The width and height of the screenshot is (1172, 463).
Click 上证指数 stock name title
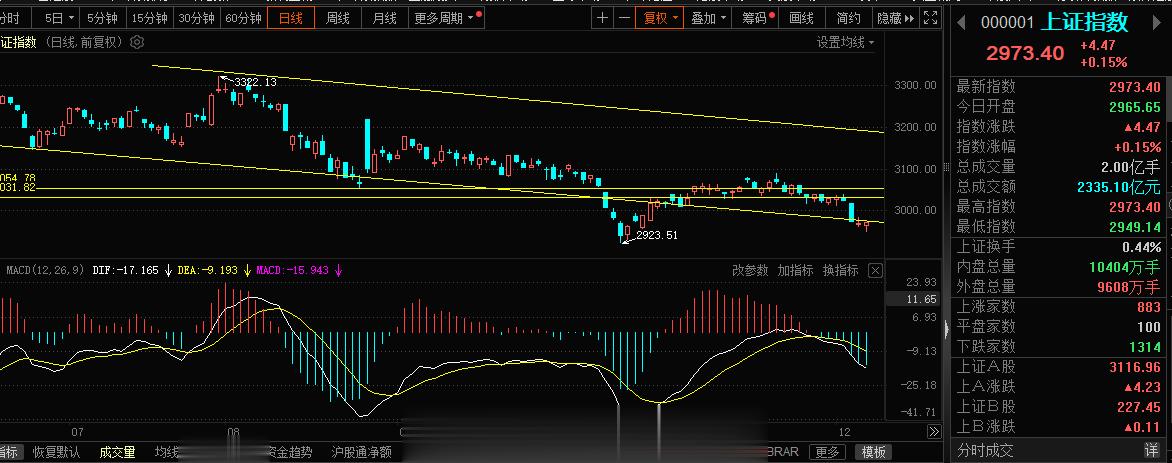(x=1084, y=22)
